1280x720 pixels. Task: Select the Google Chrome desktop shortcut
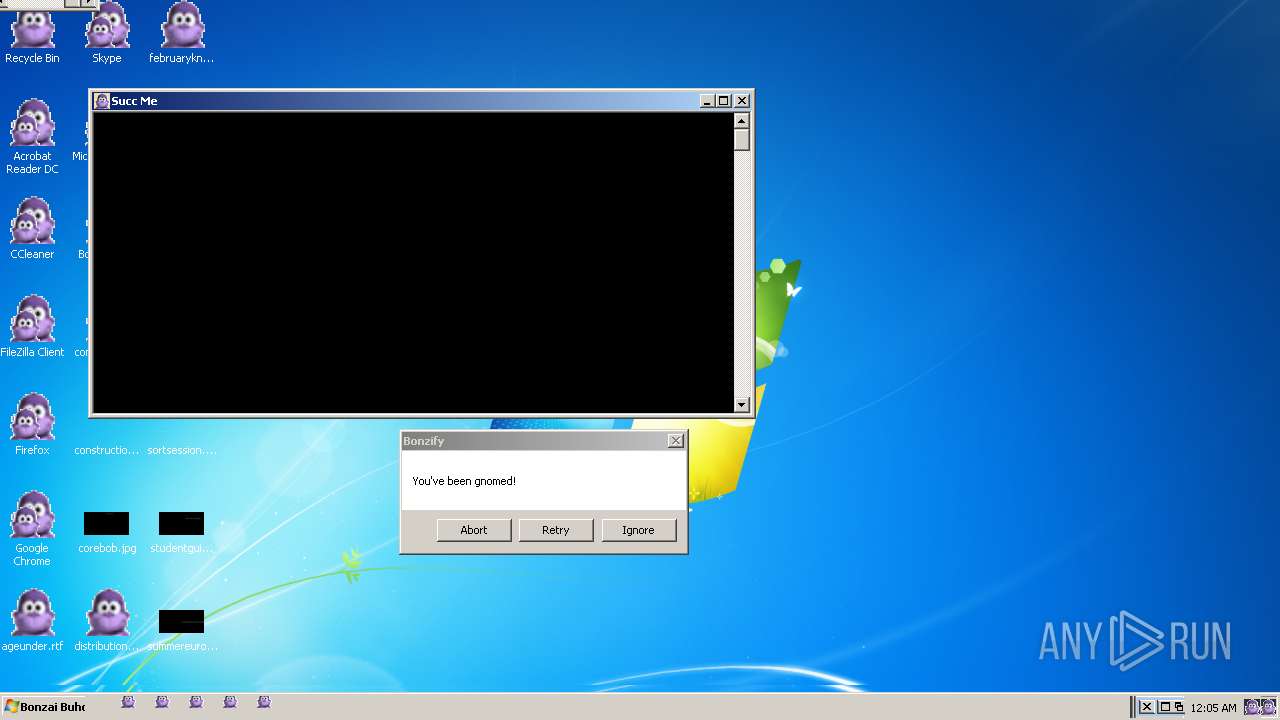click(32, 529)
